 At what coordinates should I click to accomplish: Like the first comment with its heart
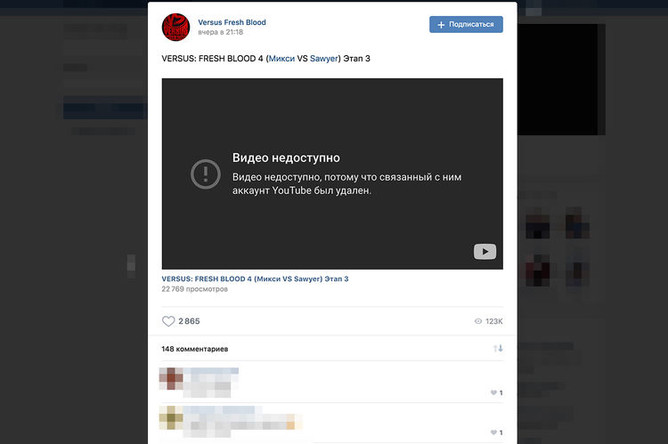click(493, 392)
